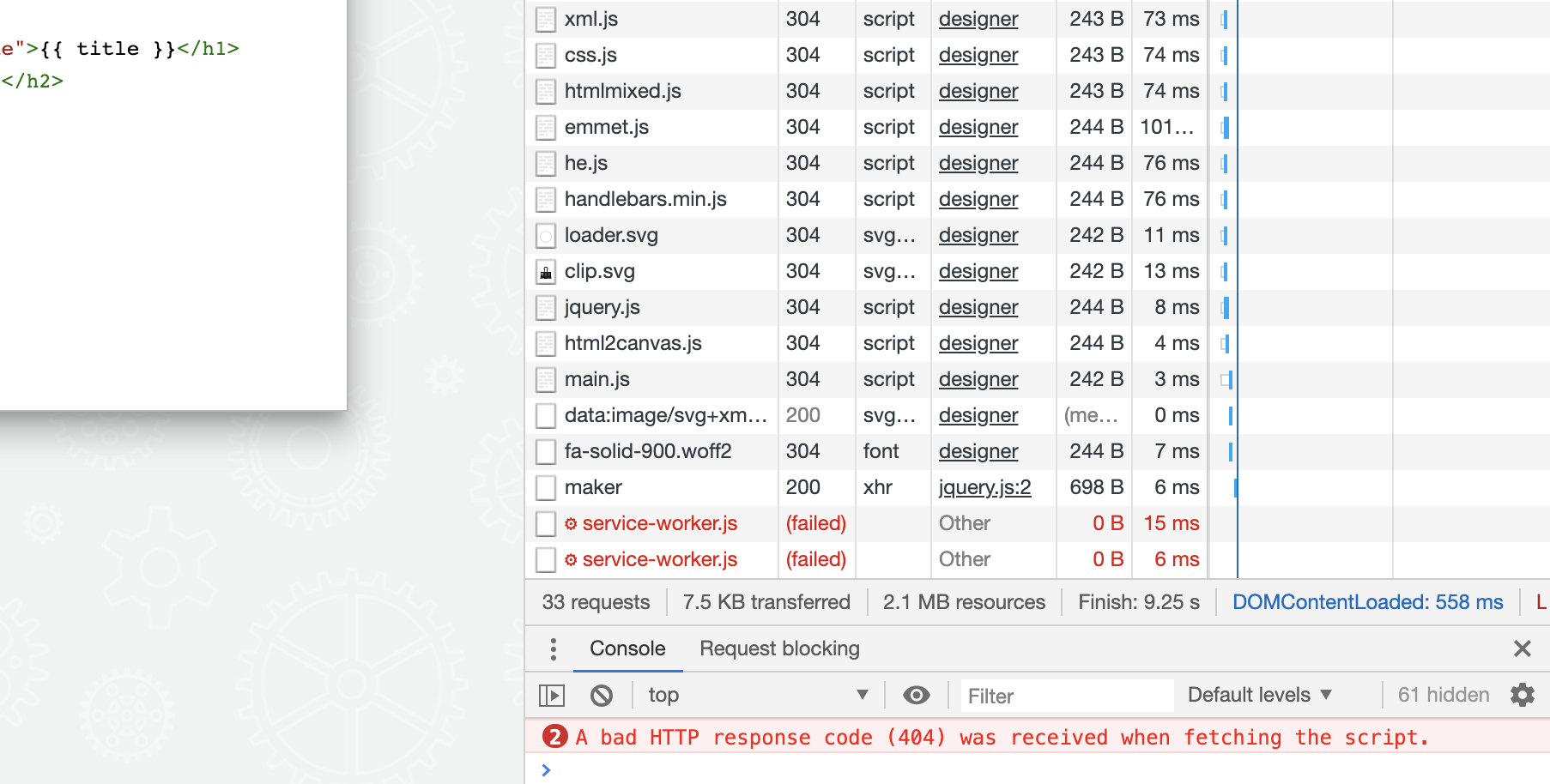
Task: Select the Console tab
Action: coord(627,649)
